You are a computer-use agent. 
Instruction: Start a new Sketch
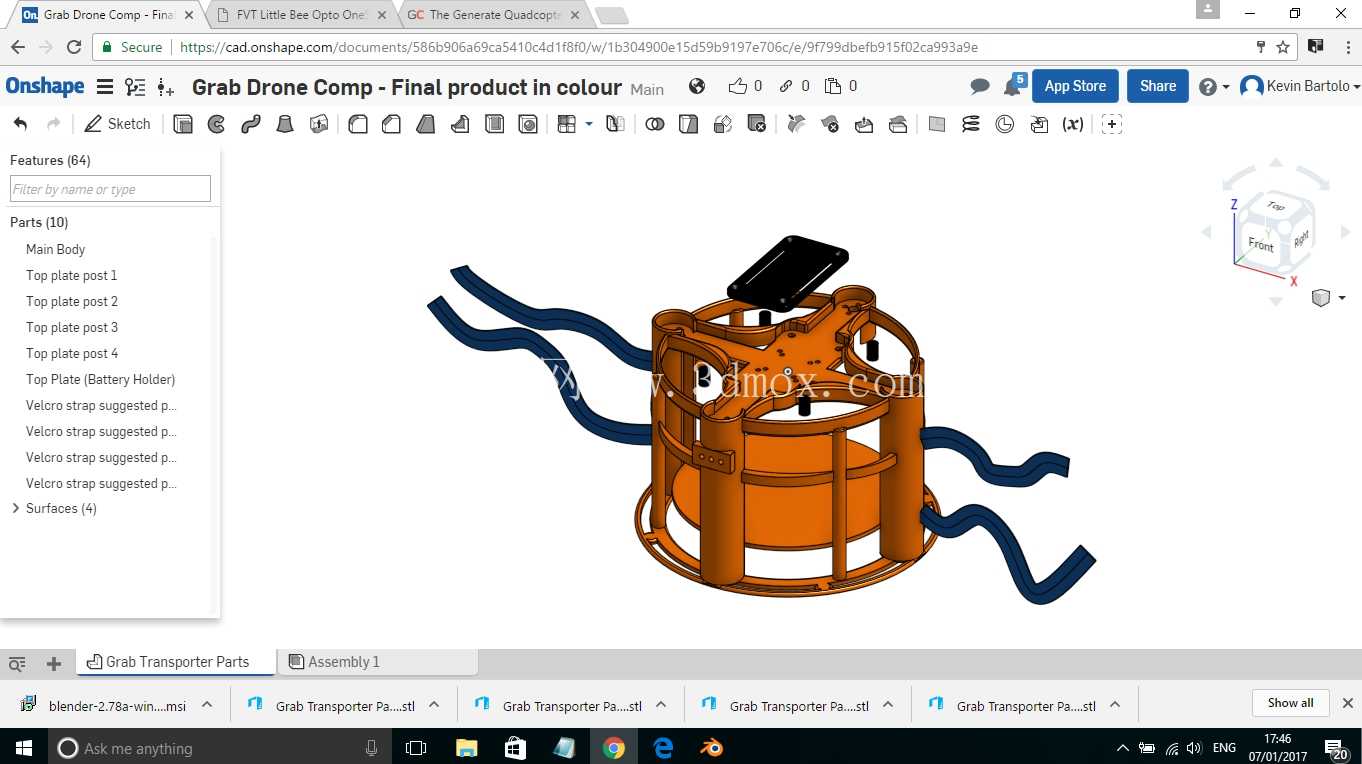click(x=118, y=124)
